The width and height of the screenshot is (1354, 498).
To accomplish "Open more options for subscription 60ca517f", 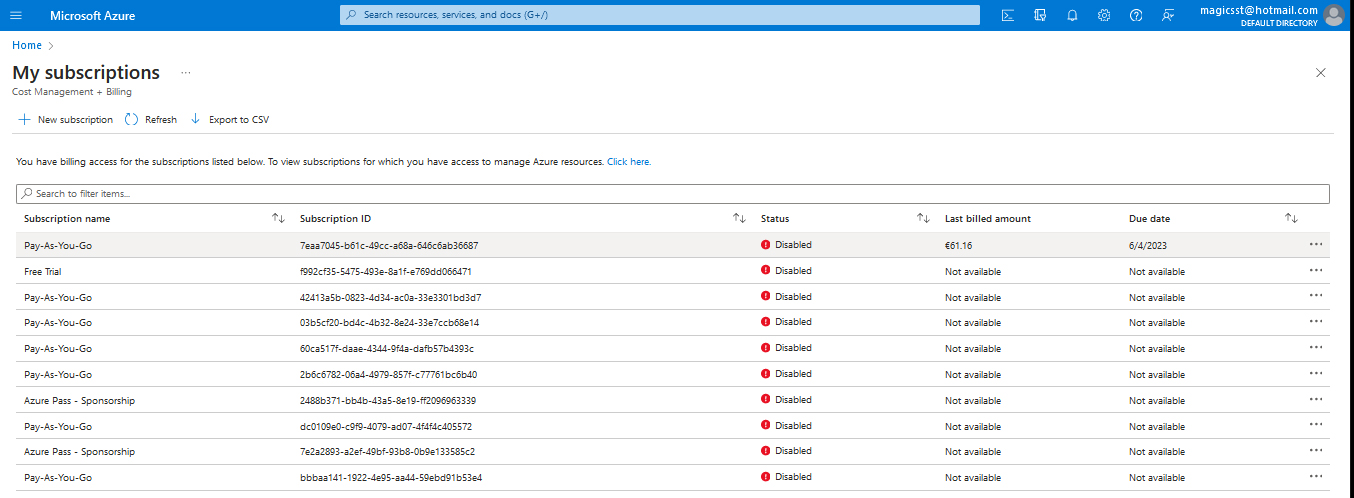I will 1316,348.
